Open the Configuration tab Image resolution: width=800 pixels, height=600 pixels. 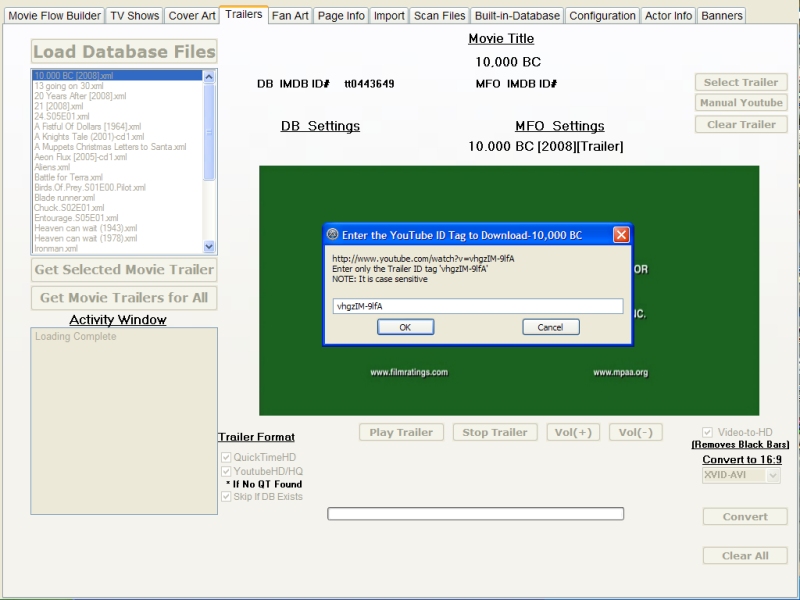click(x=603, y=16)
